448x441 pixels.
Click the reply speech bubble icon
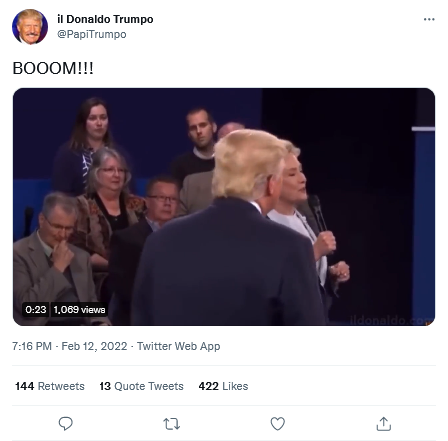pos(65,424)
